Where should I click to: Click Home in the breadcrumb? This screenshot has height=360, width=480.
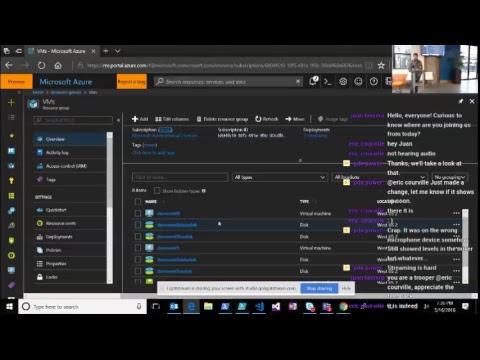click(x=38, y=92)
